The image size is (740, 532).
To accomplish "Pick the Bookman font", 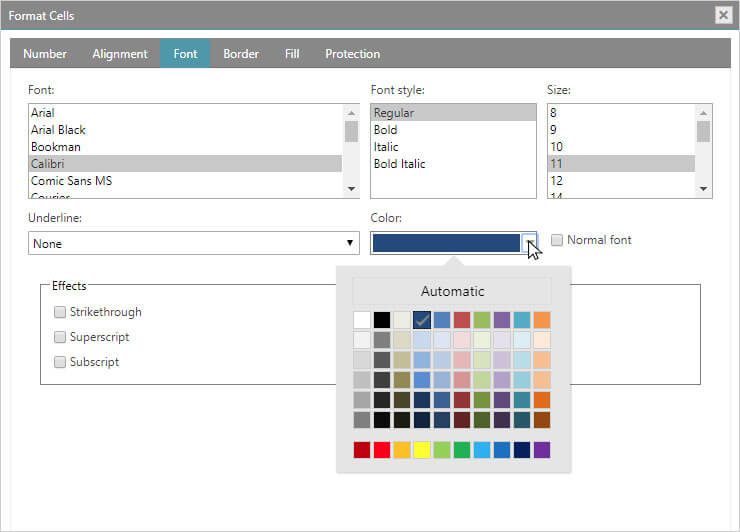I will [185, 147].
